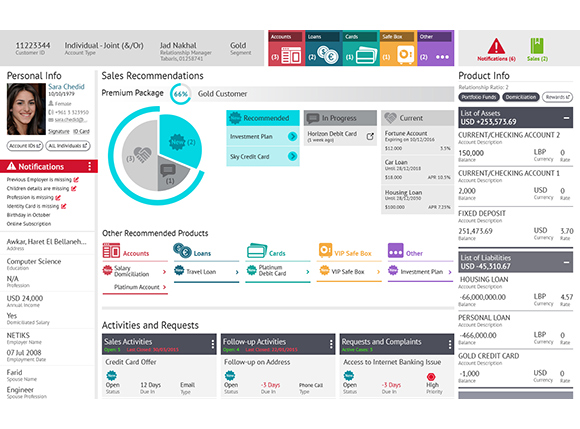Click Cards icon under Other Recommended Products
Viewport: 580px width, 429px height.
coord(256,250)
